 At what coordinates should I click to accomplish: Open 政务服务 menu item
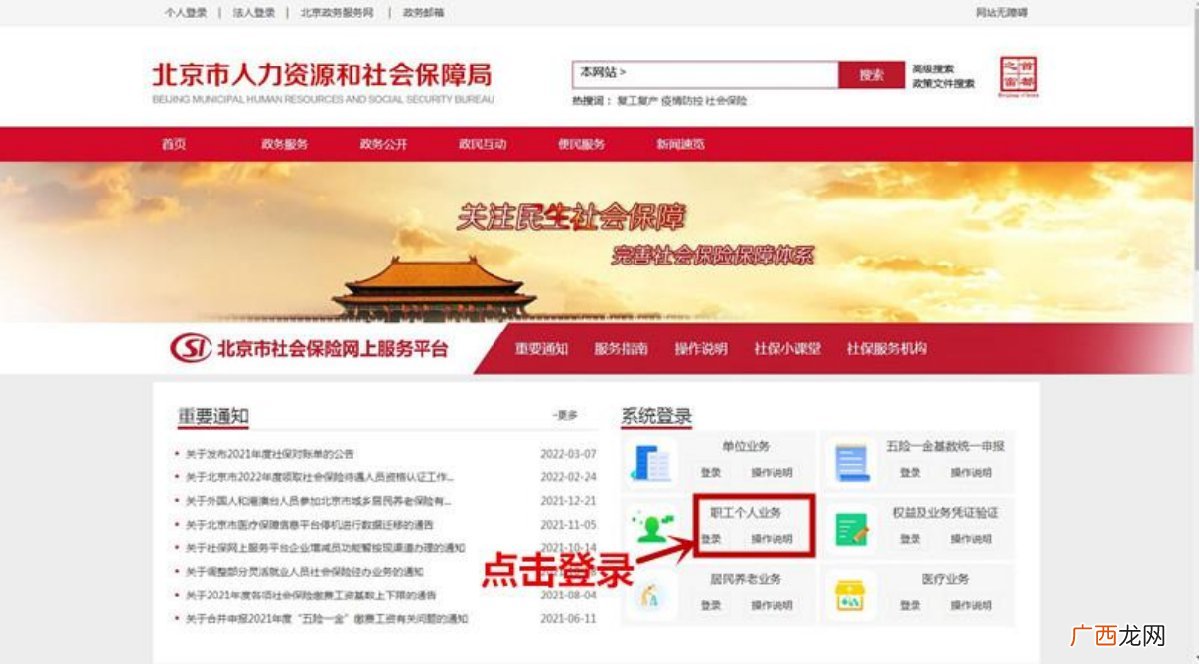click(285, 144)
